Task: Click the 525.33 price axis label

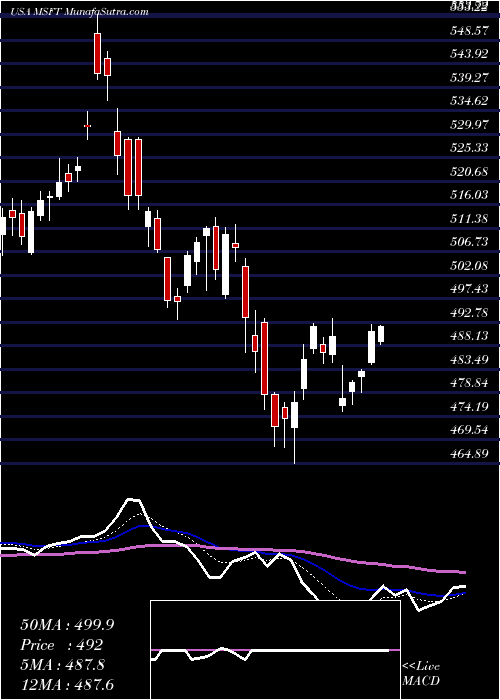Action: point(468,148)
